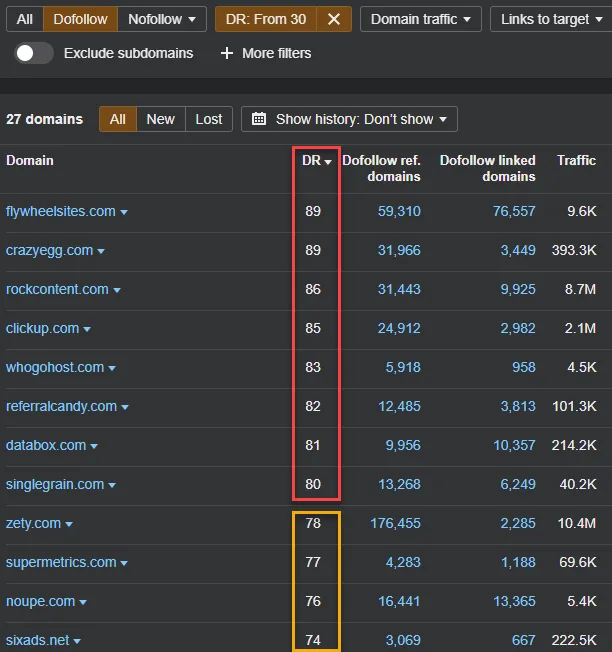Viewport: 612px width, 652px height.
Task: Expand the crazyegg.com dropdown arrow
Action: tap(101, 251)
